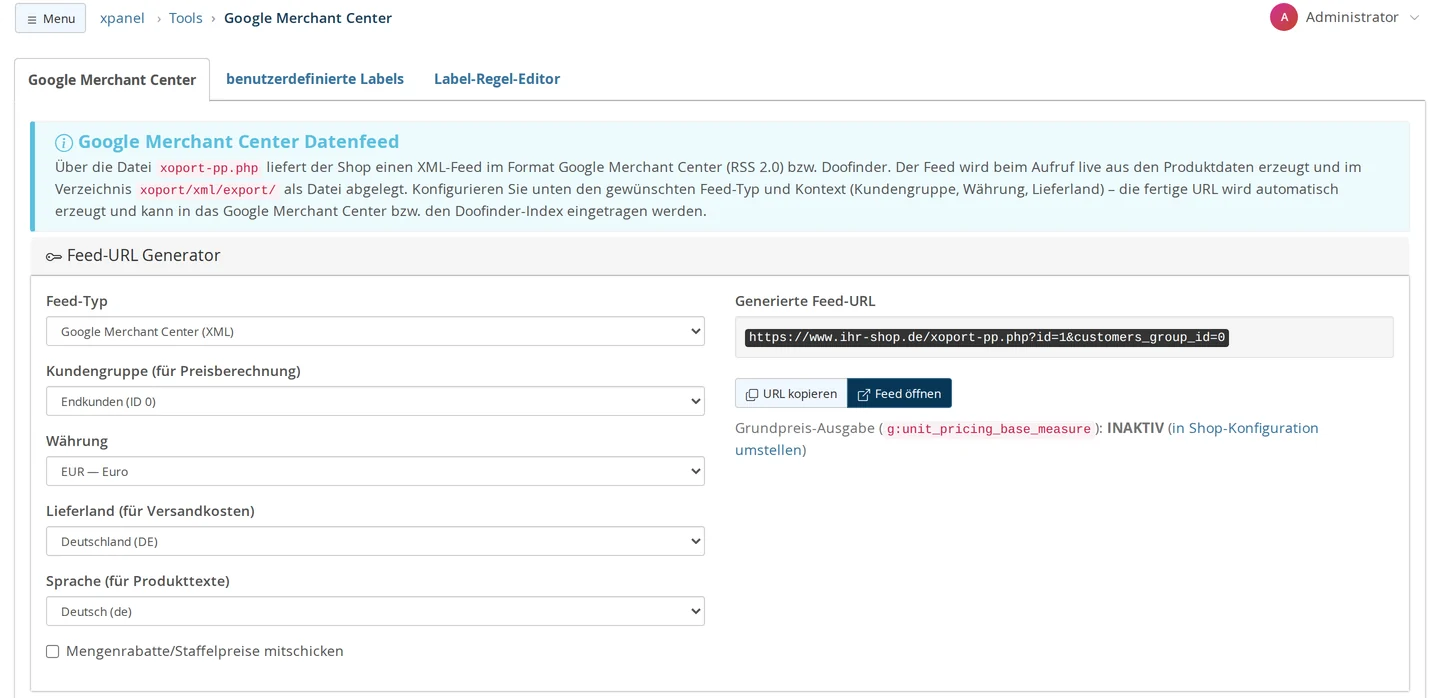Click the g:unit_pricing_base_measure code text
This screenshot has width=1440, height=698.
pos(989,429)
